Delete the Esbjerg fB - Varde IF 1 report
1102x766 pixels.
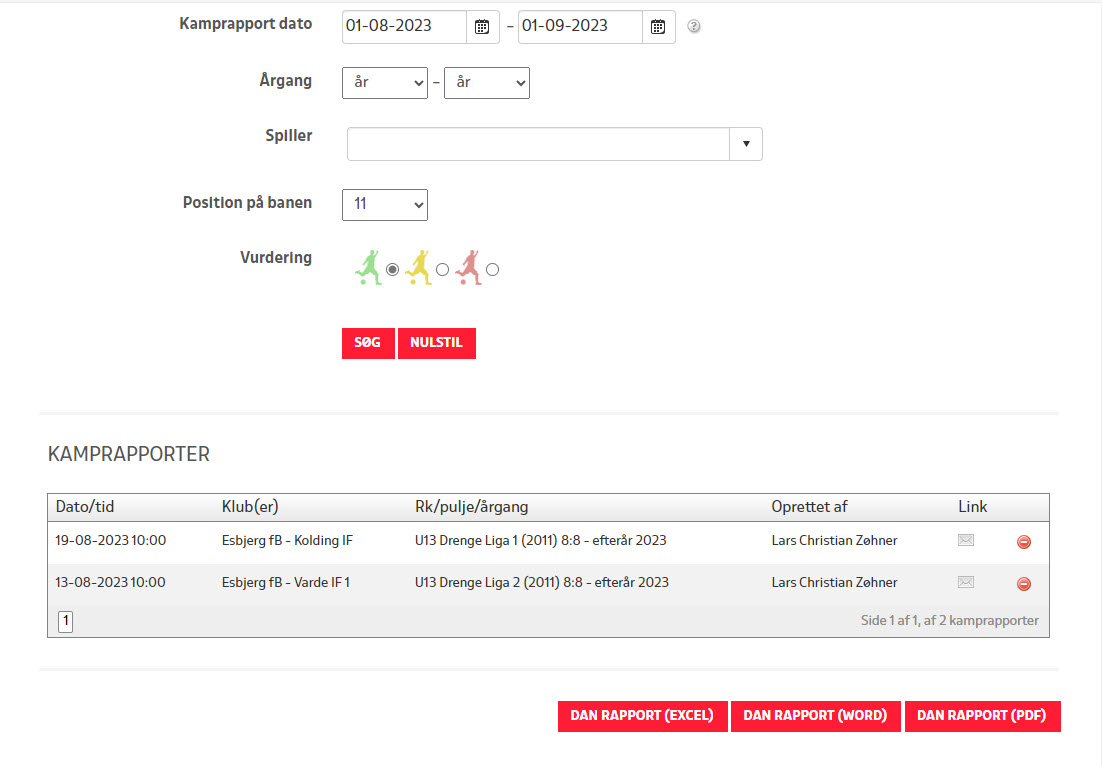(x=1023, y=584)
